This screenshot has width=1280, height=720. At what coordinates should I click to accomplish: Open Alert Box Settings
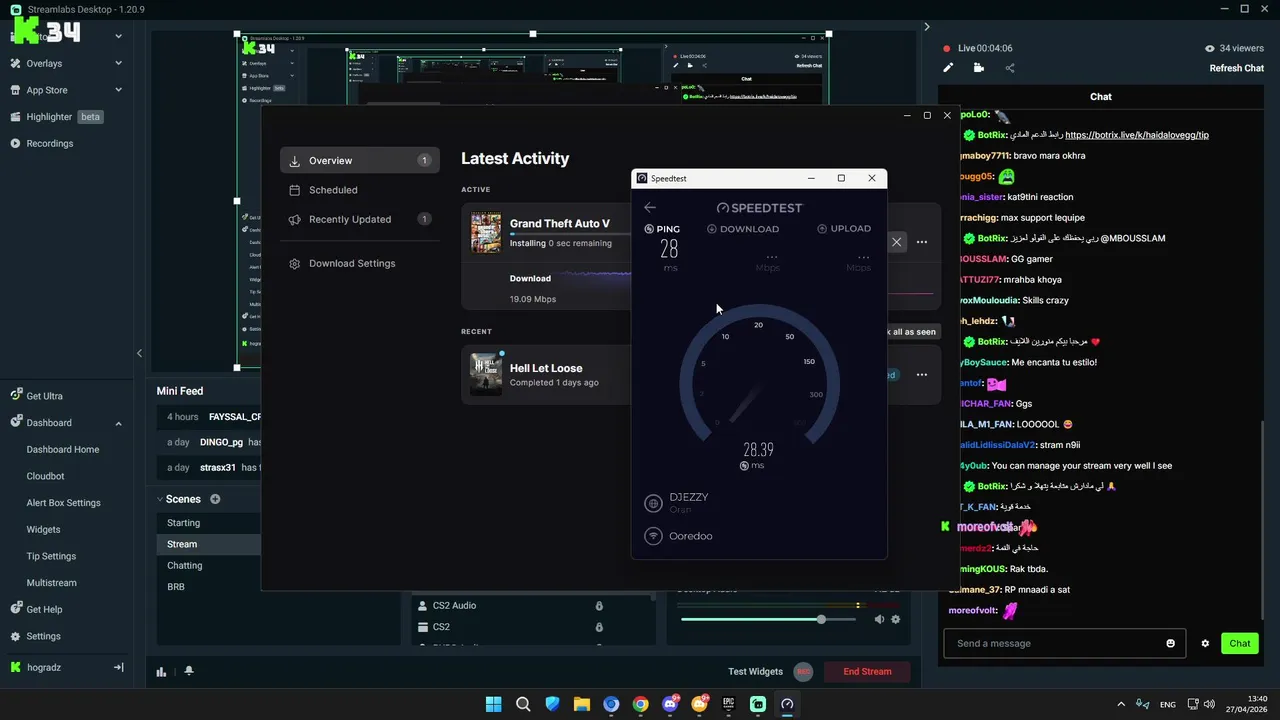click(x=63, y=503)
